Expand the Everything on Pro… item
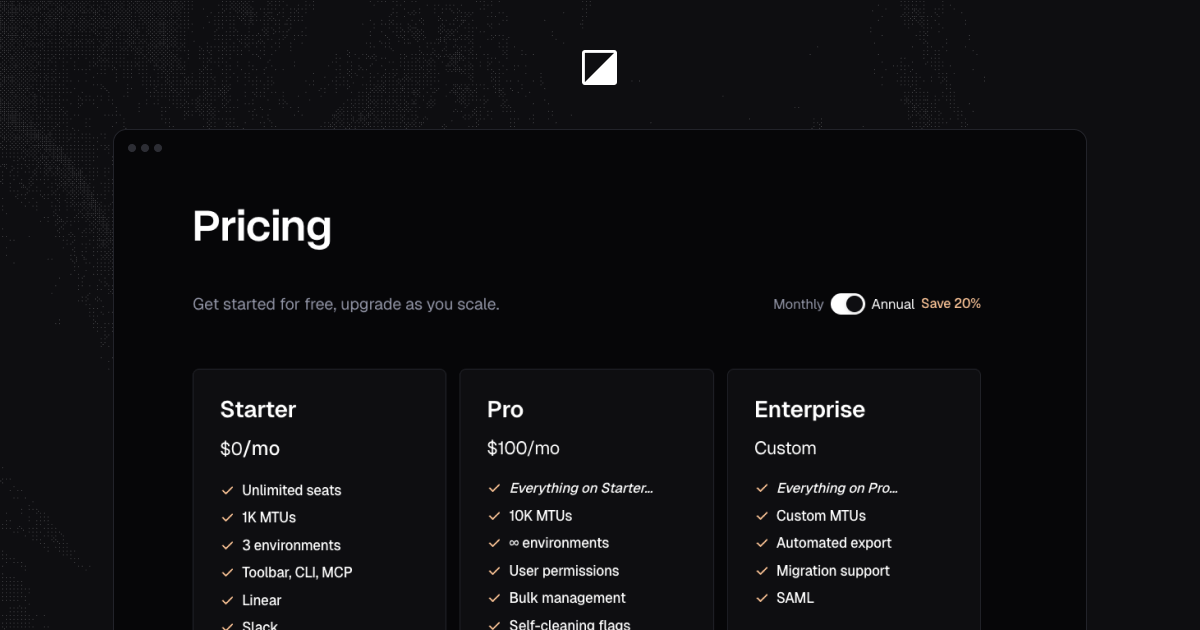The height and width of the screenshot is (630, 1200). click(837, 488)
